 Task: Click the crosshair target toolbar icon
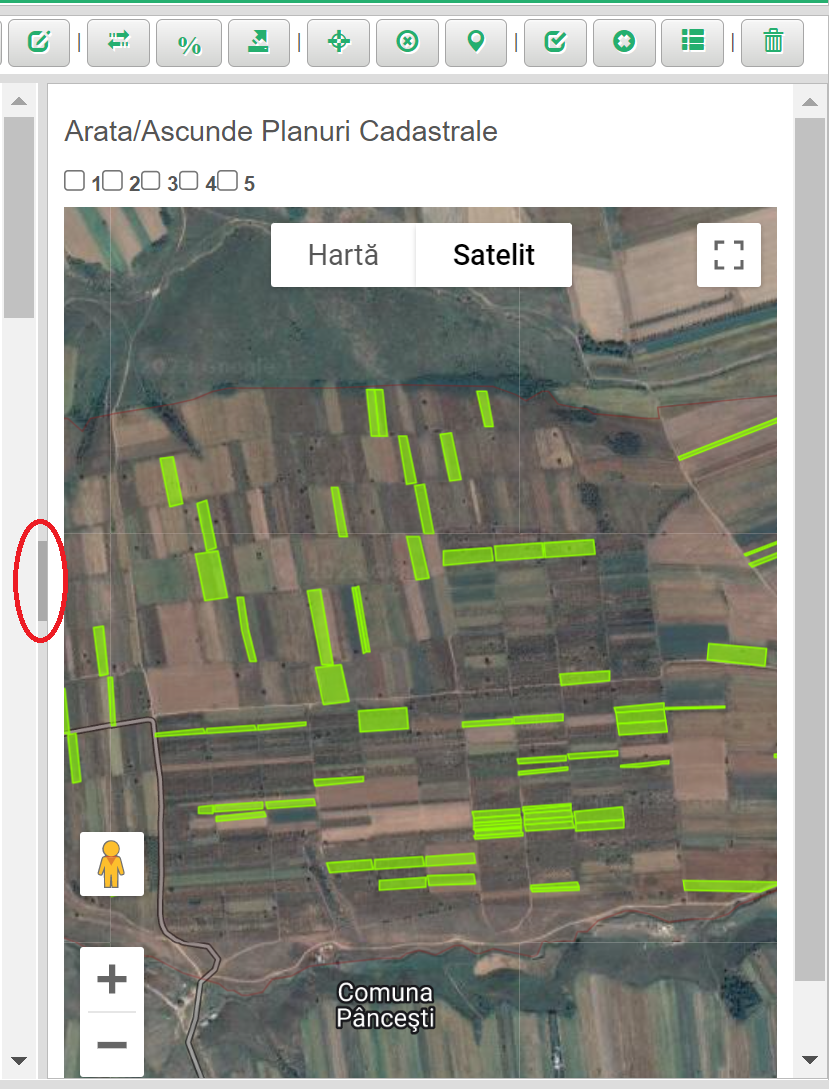339,42
